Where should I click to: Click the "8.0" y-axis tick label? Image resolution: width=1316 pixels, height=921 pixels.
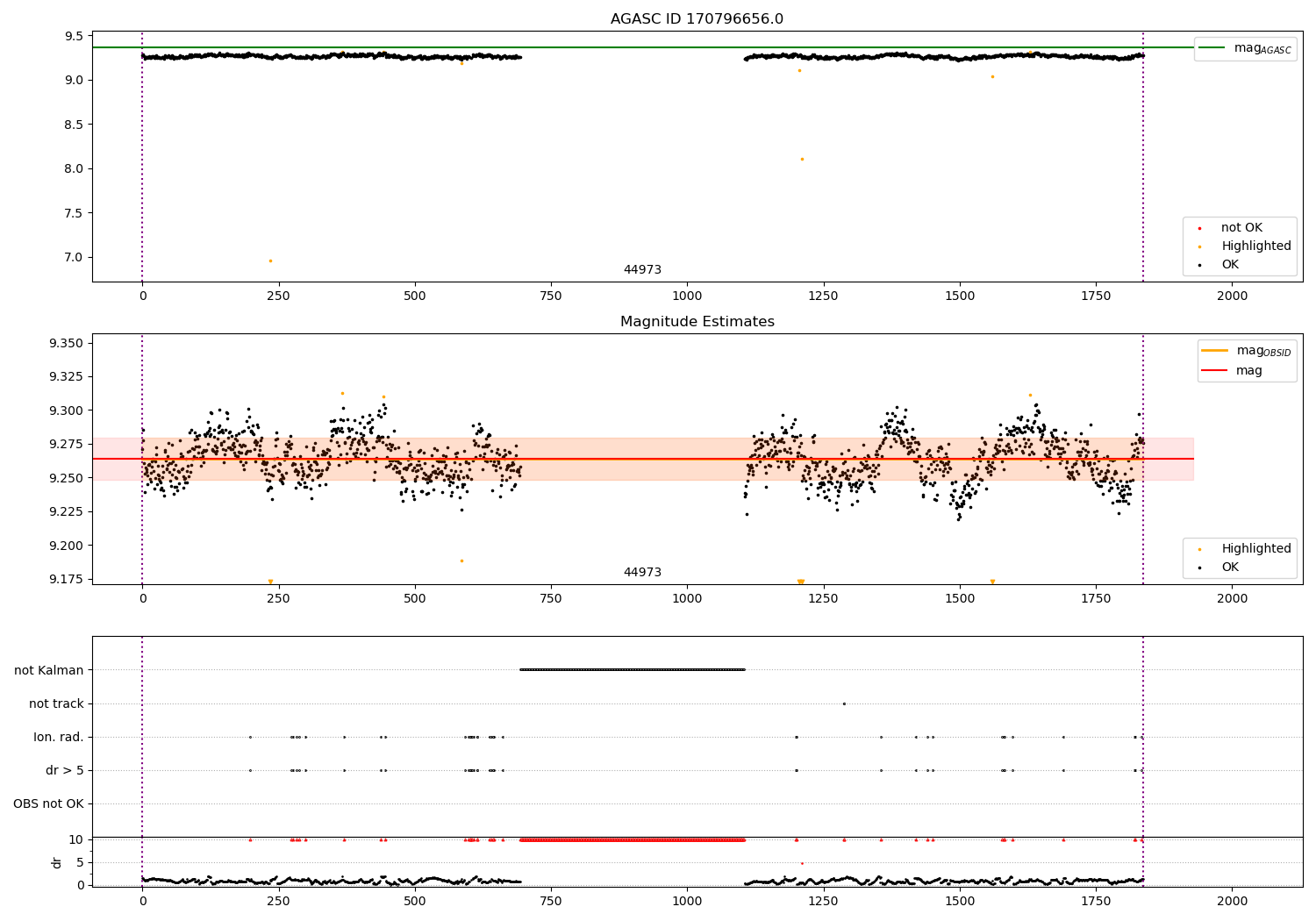(74, 169)
